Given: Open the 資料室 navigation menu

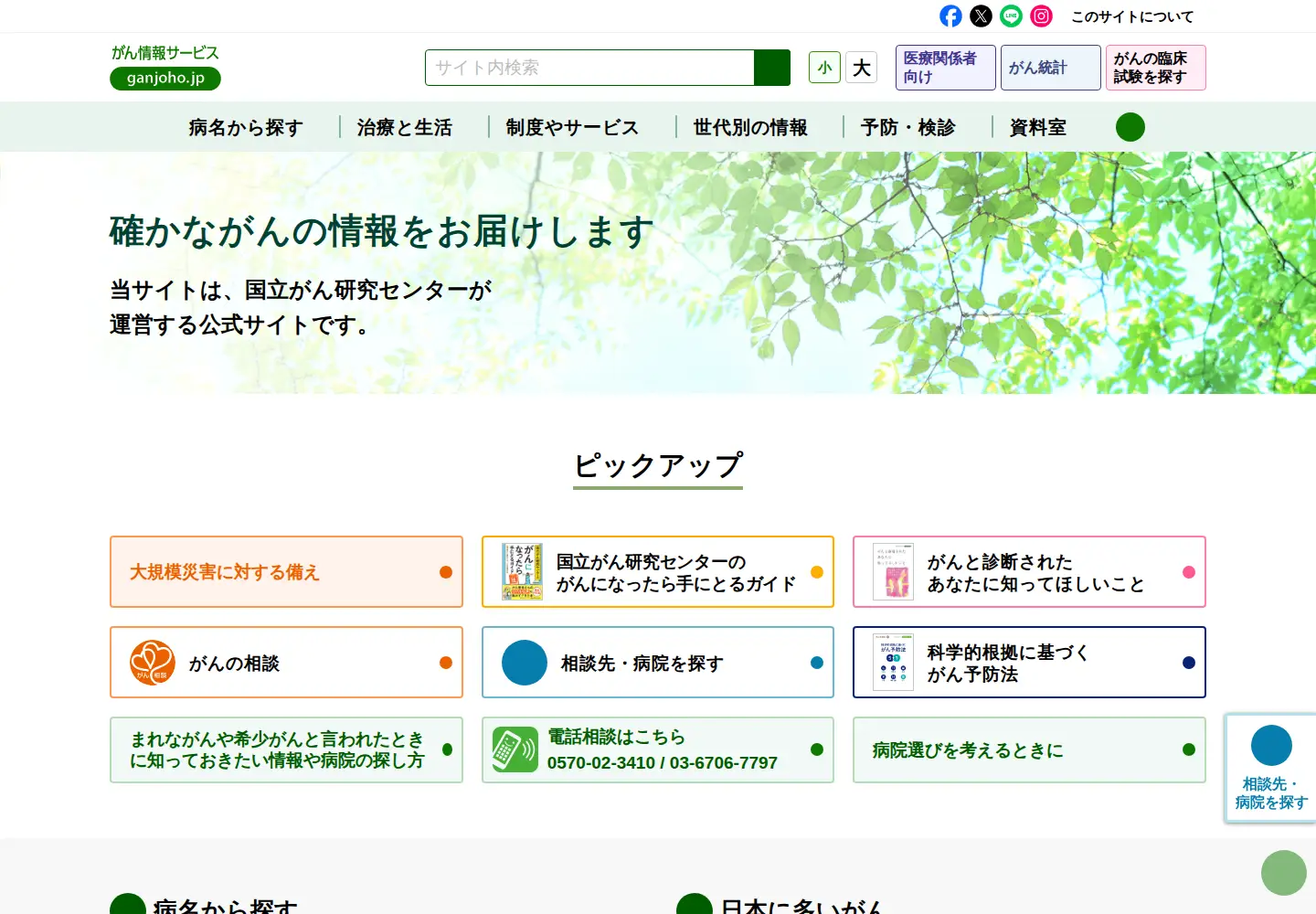Looking at the screenshot, I should coord(1038,127).
